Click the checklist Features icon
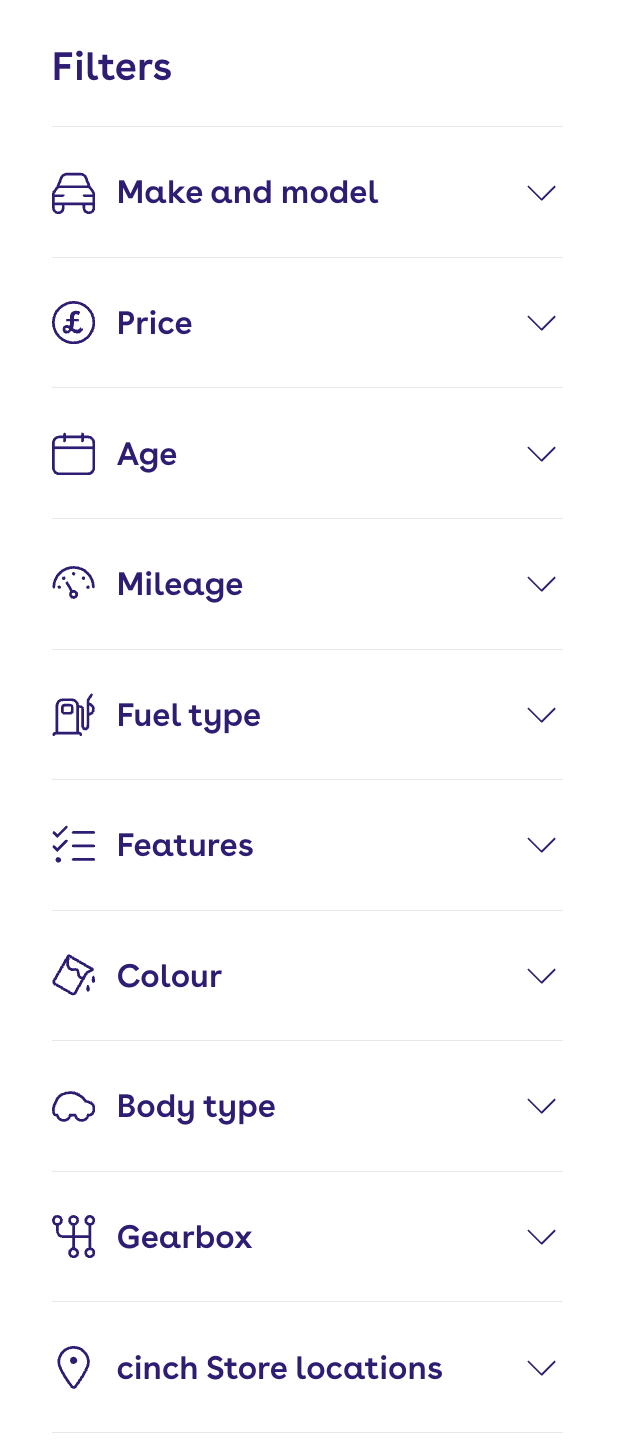Viewport: 632px width, 1456px height. 73,845
